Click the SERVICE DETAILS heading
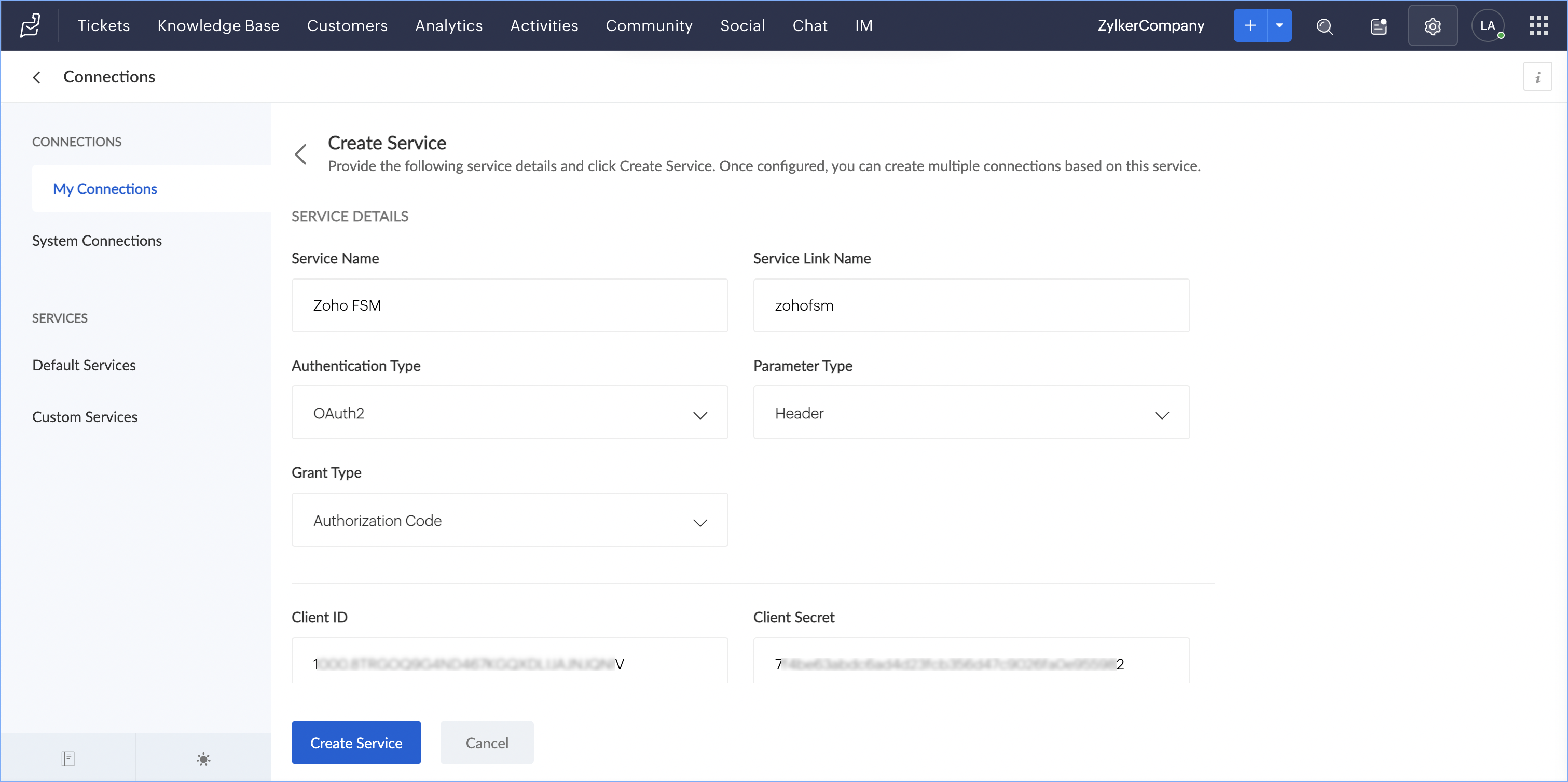The image size is (1568, 782). tap(350, 216)
